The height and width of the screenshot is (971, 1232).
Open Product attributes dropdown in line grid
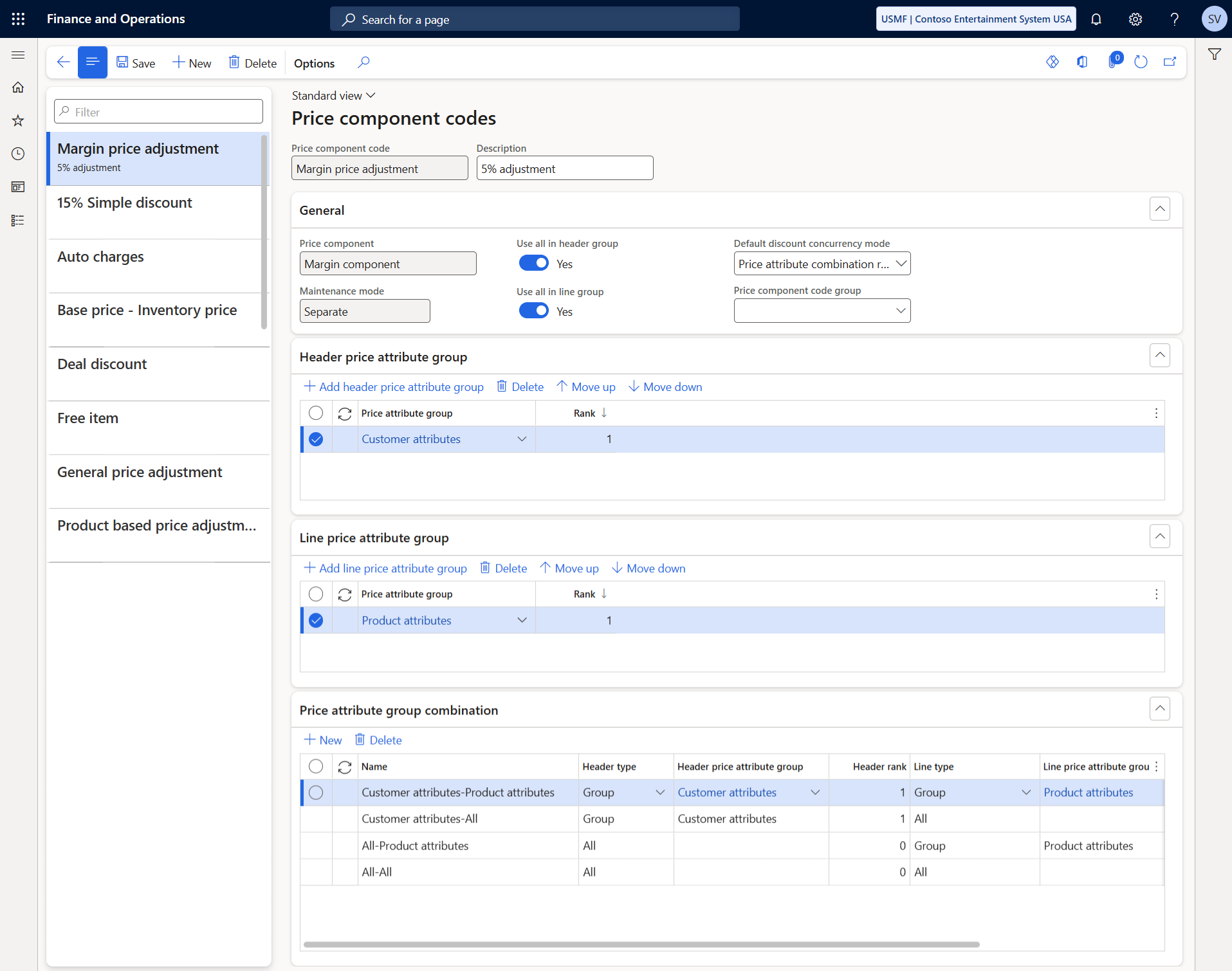point(522,621)
